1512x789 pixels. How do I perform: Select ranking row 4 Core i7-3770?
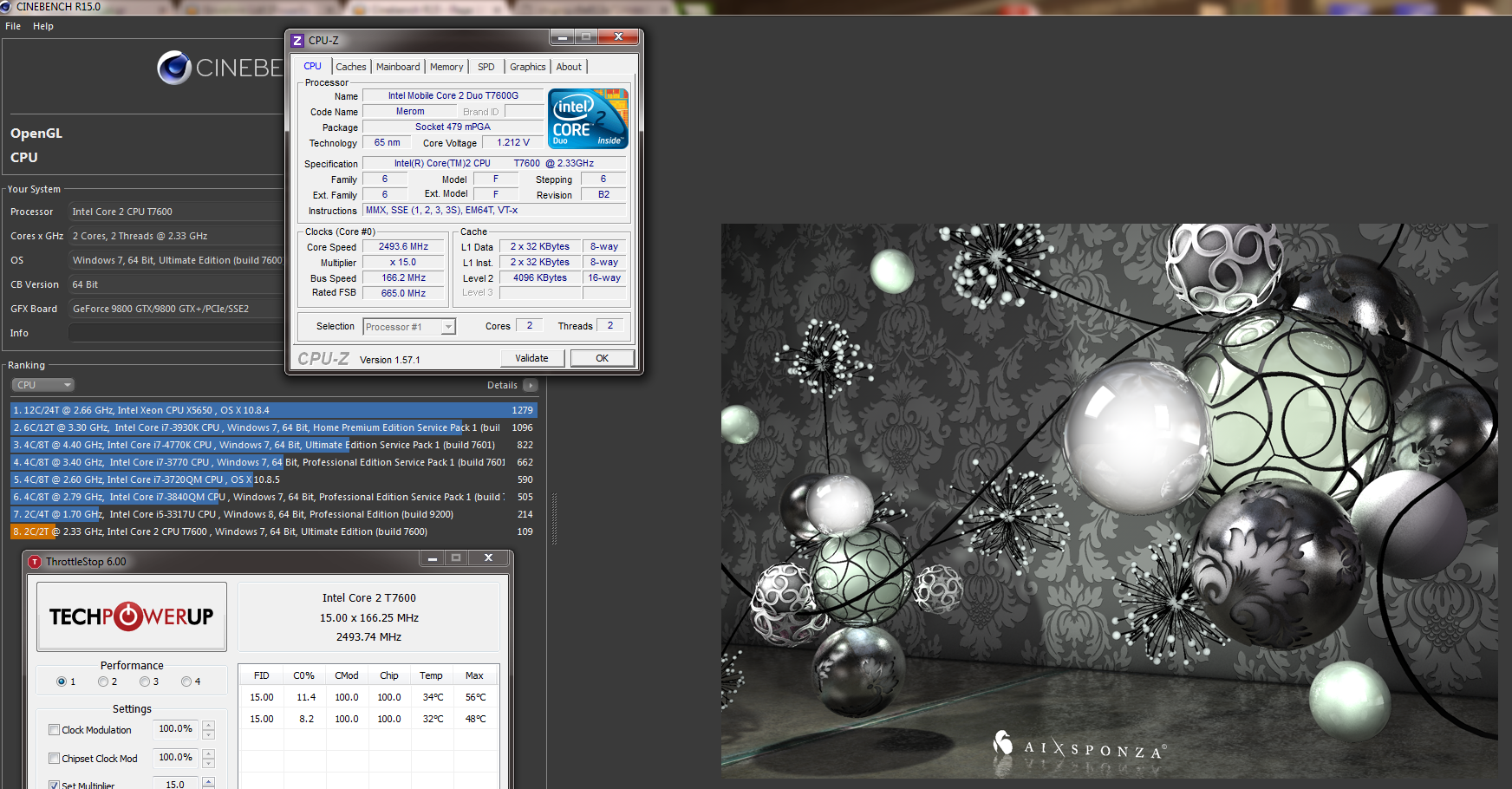pos(274,462)
